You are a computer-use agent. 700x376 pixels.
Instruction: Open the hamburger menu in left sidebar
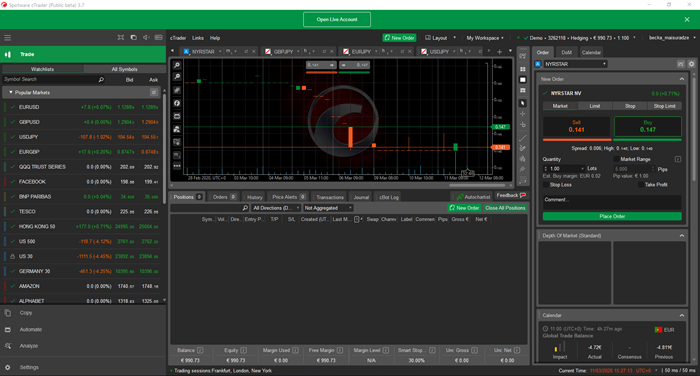pyautogui.click(x=8, y=38)
